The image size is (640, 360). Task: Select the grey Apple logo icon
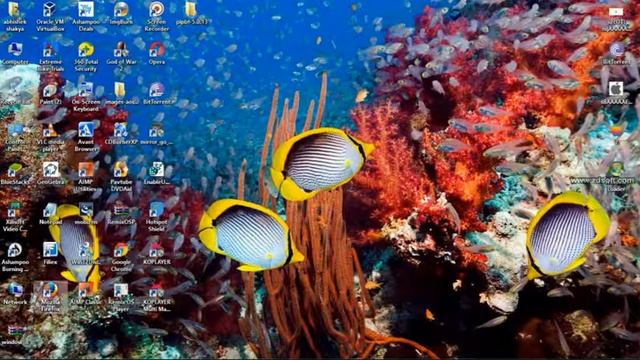coord(616,89)
